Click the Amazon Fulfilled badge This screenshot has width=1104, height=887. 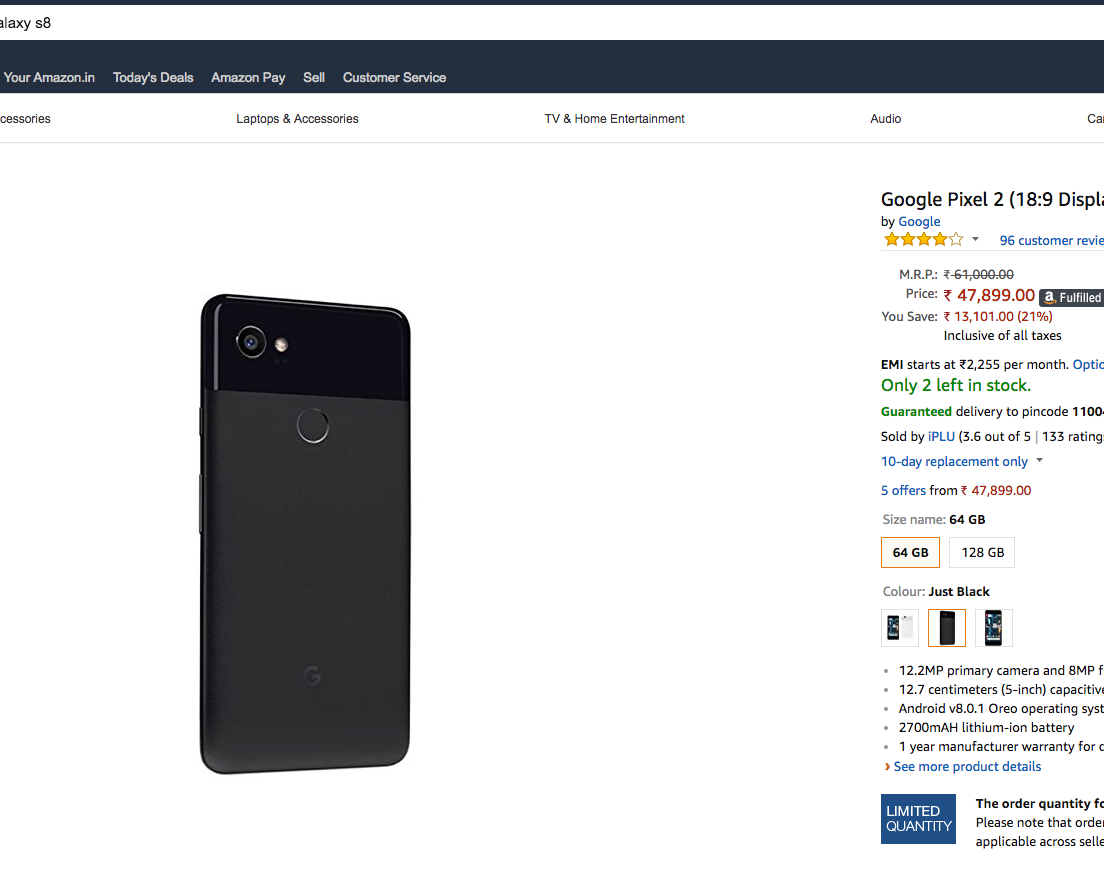pyautogui.click(x=1071, y=297)
